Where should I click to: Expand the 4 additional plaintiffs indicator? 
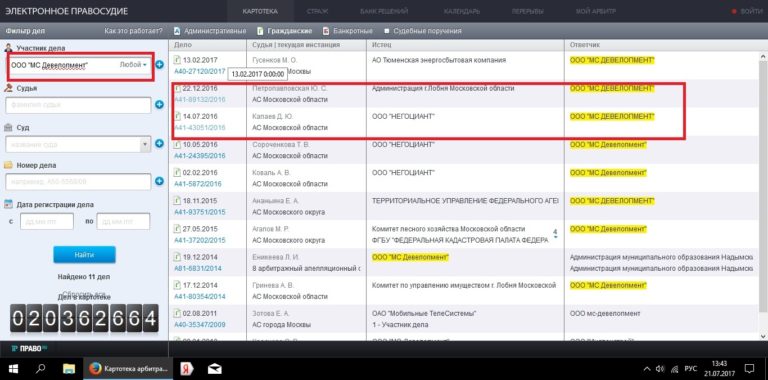(555, 233)
